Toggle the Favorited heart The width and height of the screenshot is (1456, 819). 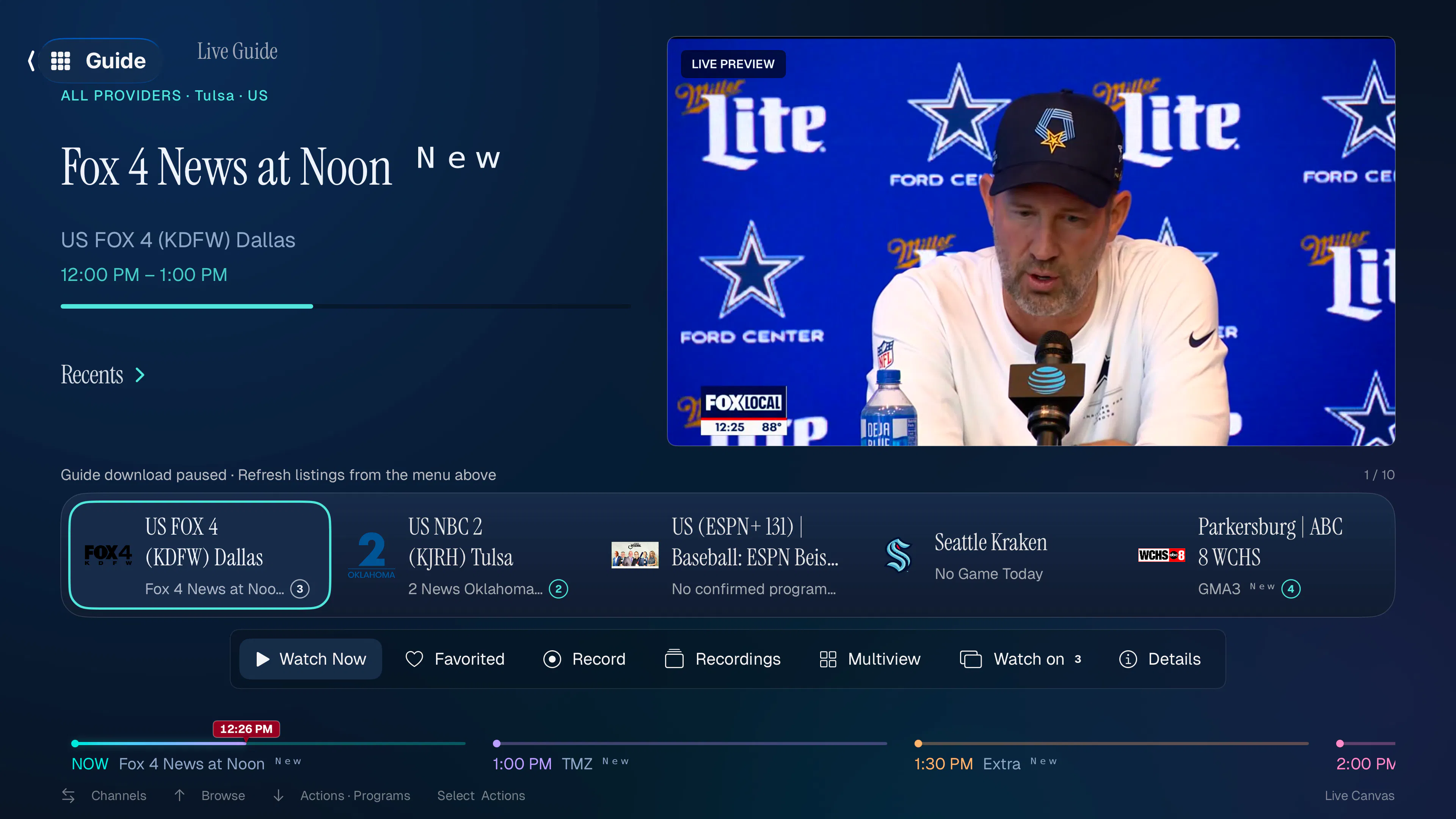tap(414, 659)
